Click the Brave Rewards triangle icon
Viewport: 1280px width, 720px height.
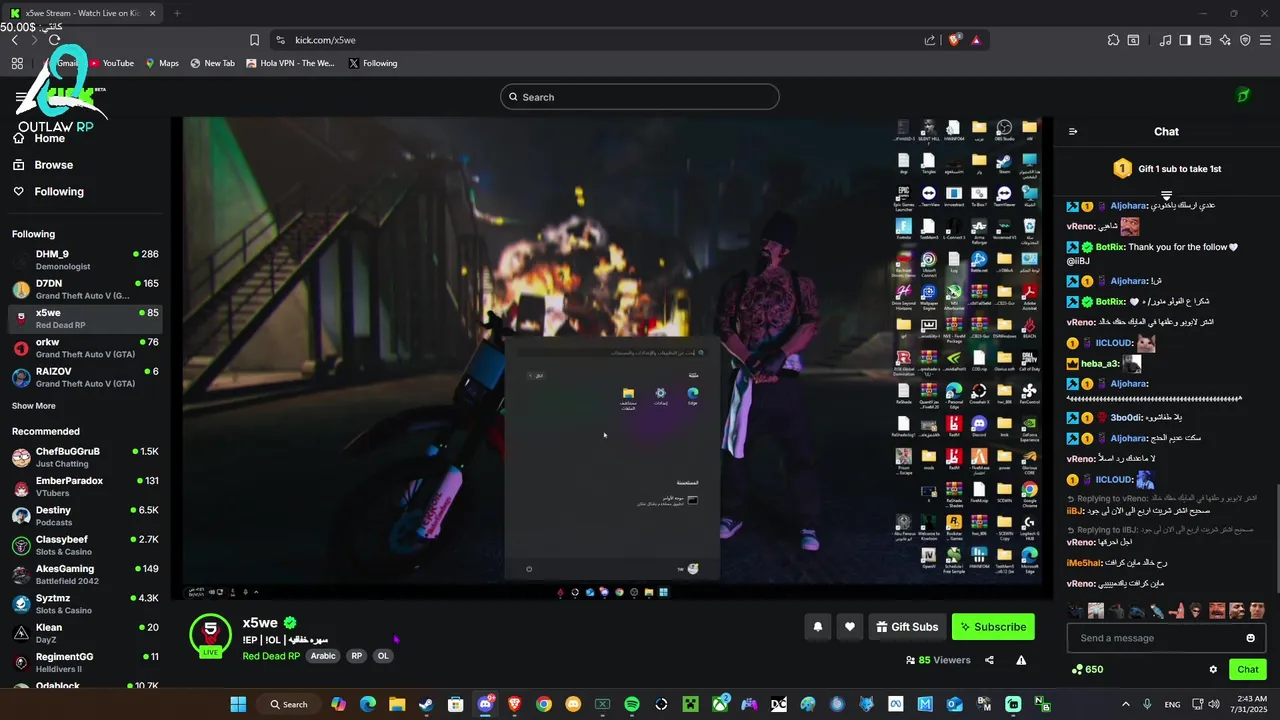975,40
